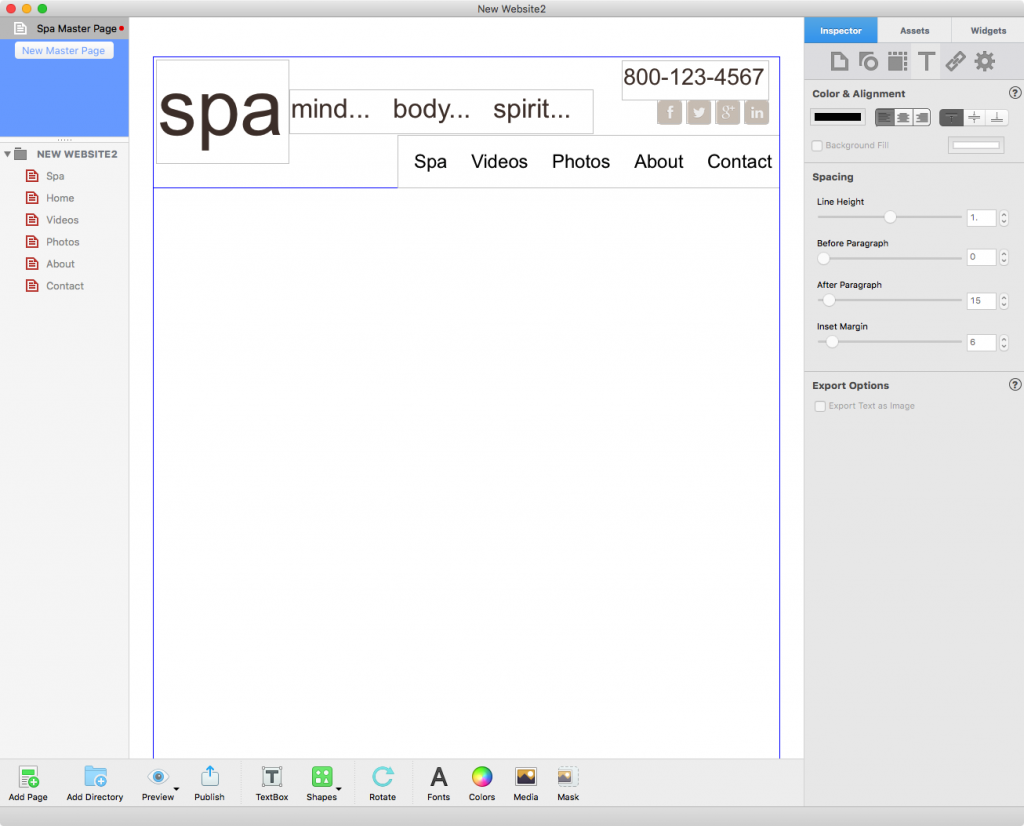Open the Preview eye icon
The image size is (1024, 826).
pyautogui.click(x=158, y=777)
